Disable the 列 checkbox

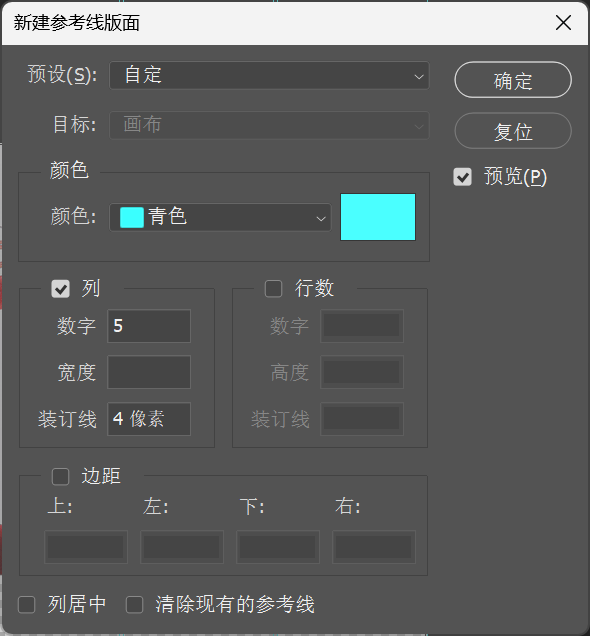[x=60, y=289]
